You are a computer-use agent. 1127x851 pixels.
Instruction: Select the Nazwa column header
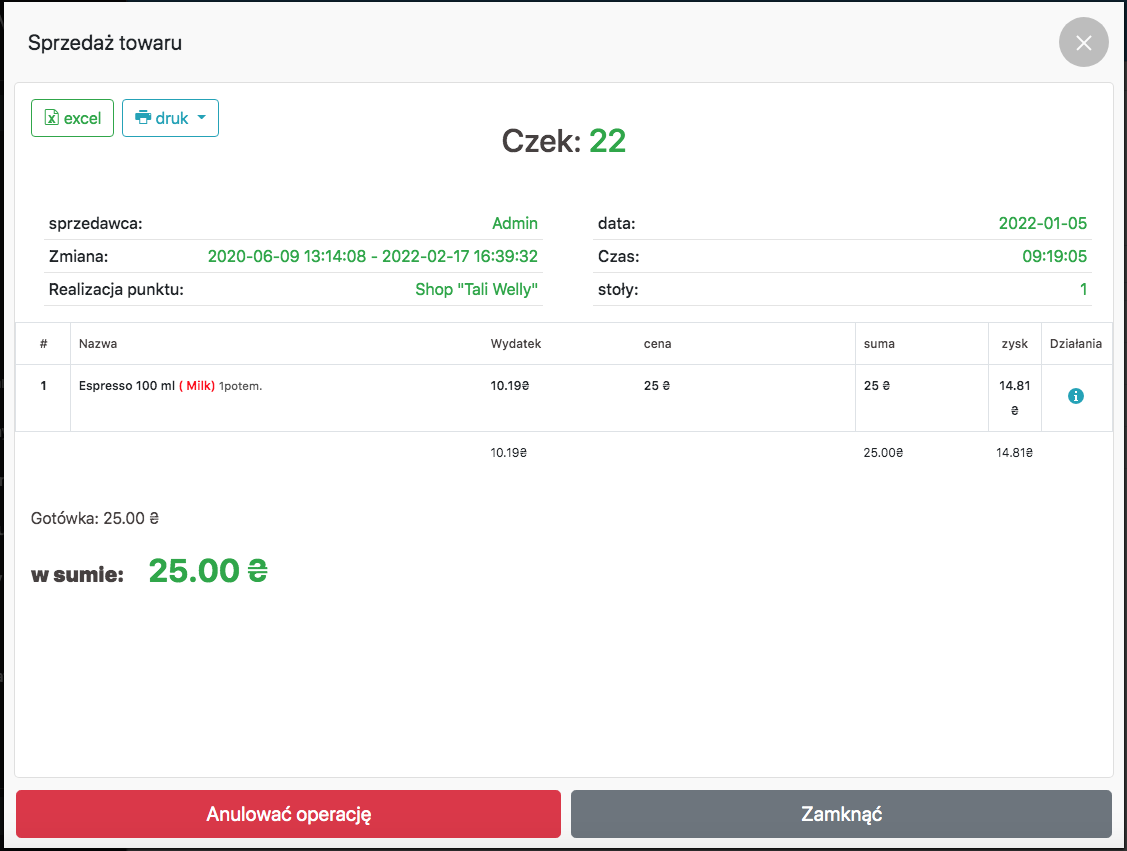(x=98, y=343)
